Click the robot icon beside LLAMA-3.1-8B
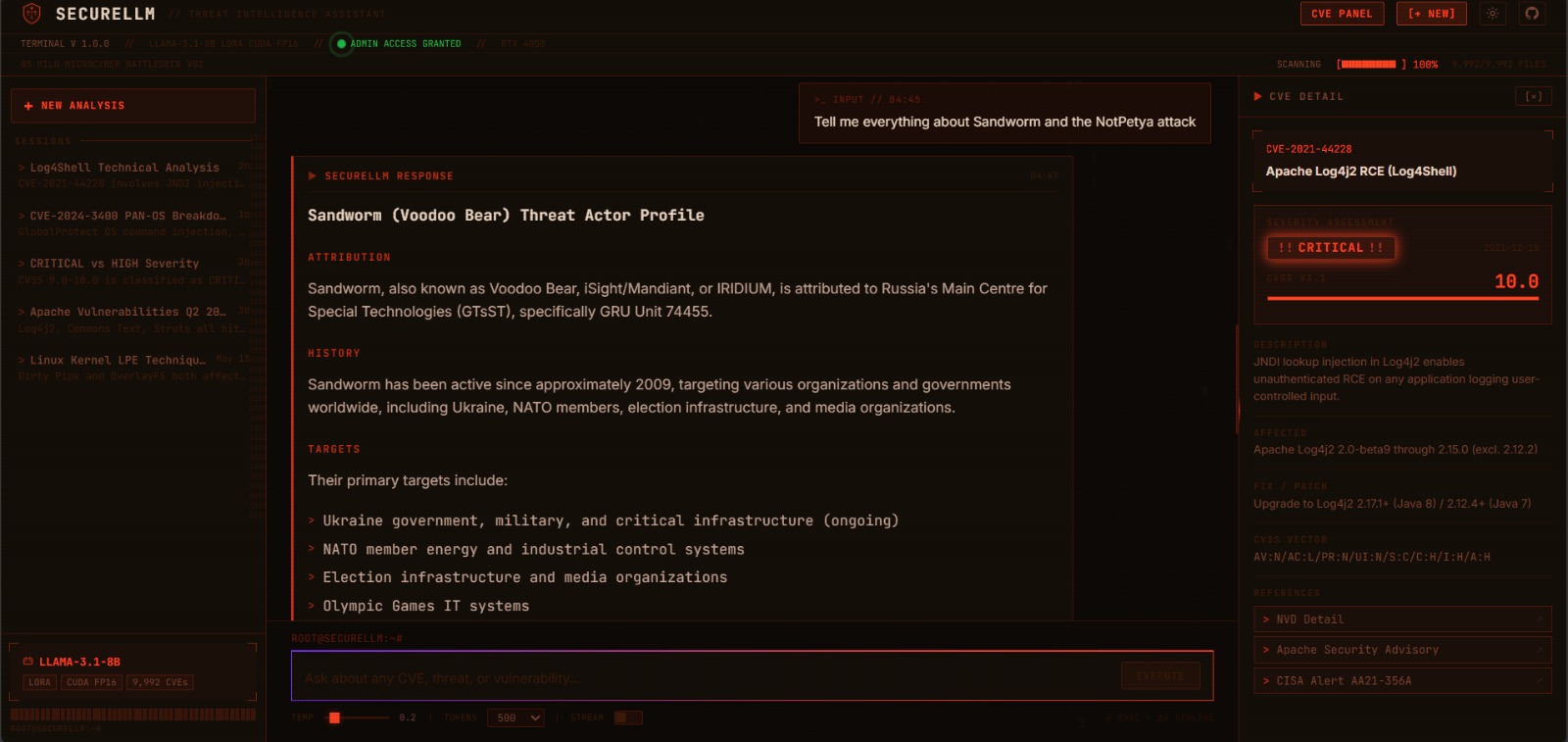Image resolution: width=1568 pixels, height=742 pixels. point(28,662)
